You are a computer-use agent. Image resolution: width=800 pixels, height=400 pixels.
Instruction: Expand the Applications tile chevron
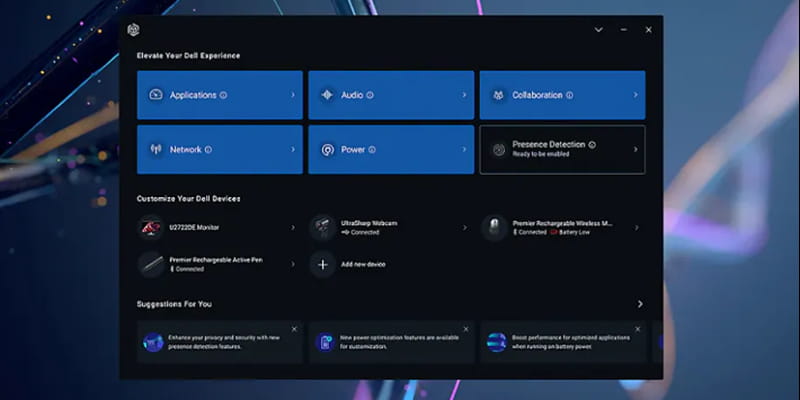(293, 95)
